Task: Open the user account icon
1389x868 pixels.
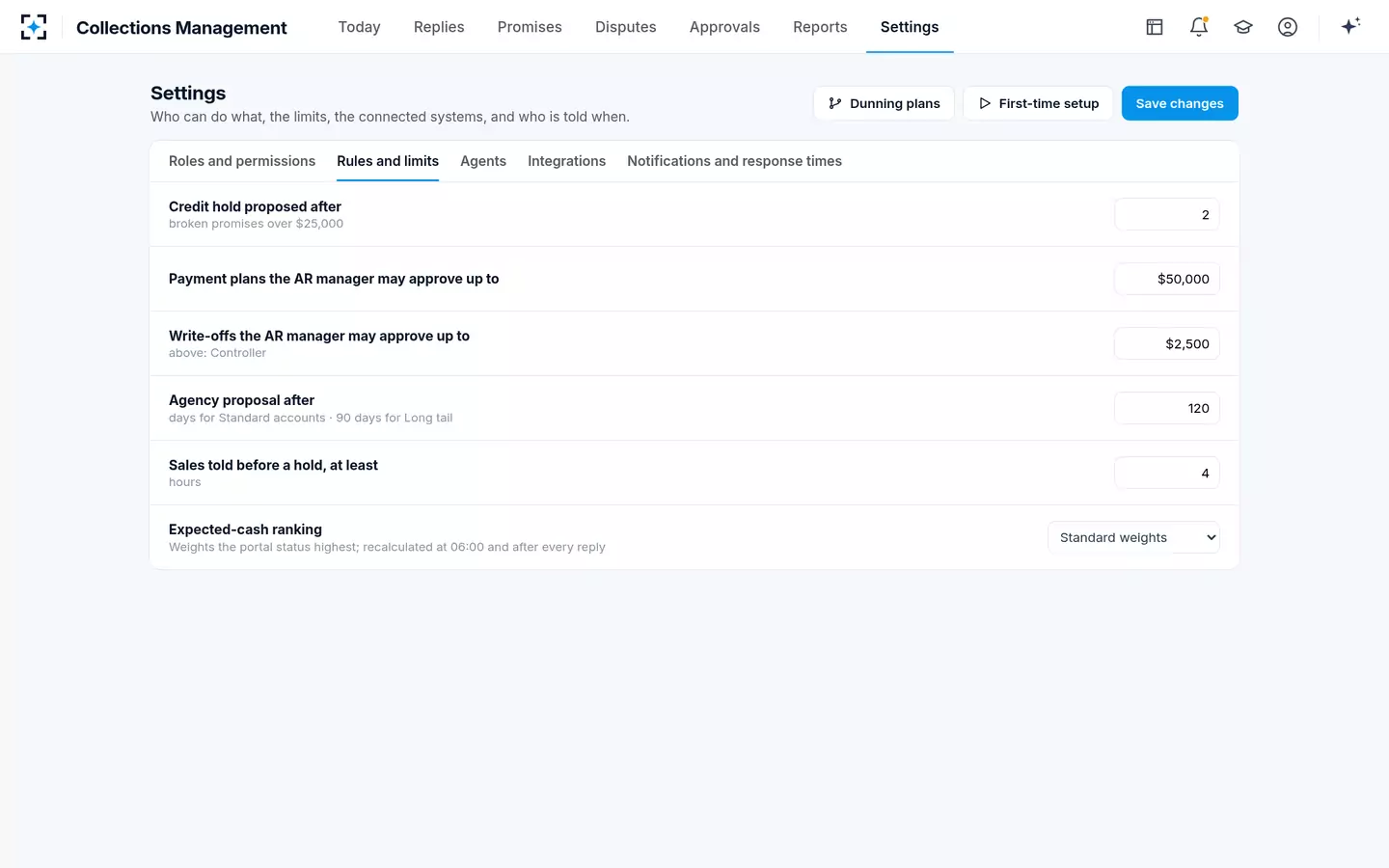Action: (1288, 27)
